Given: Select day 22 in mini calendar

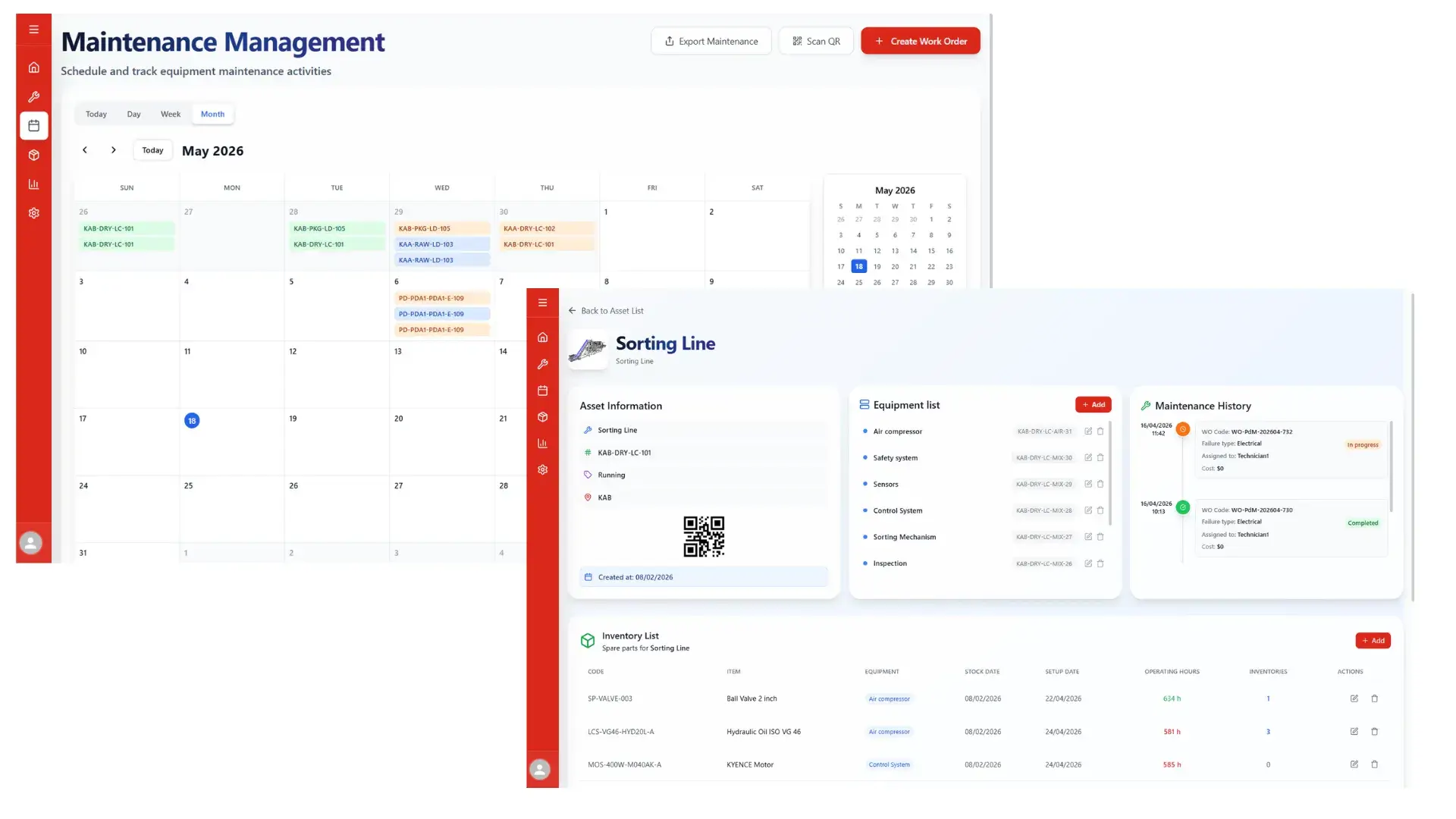Looking at the screenshot, I should click(931, 267).
